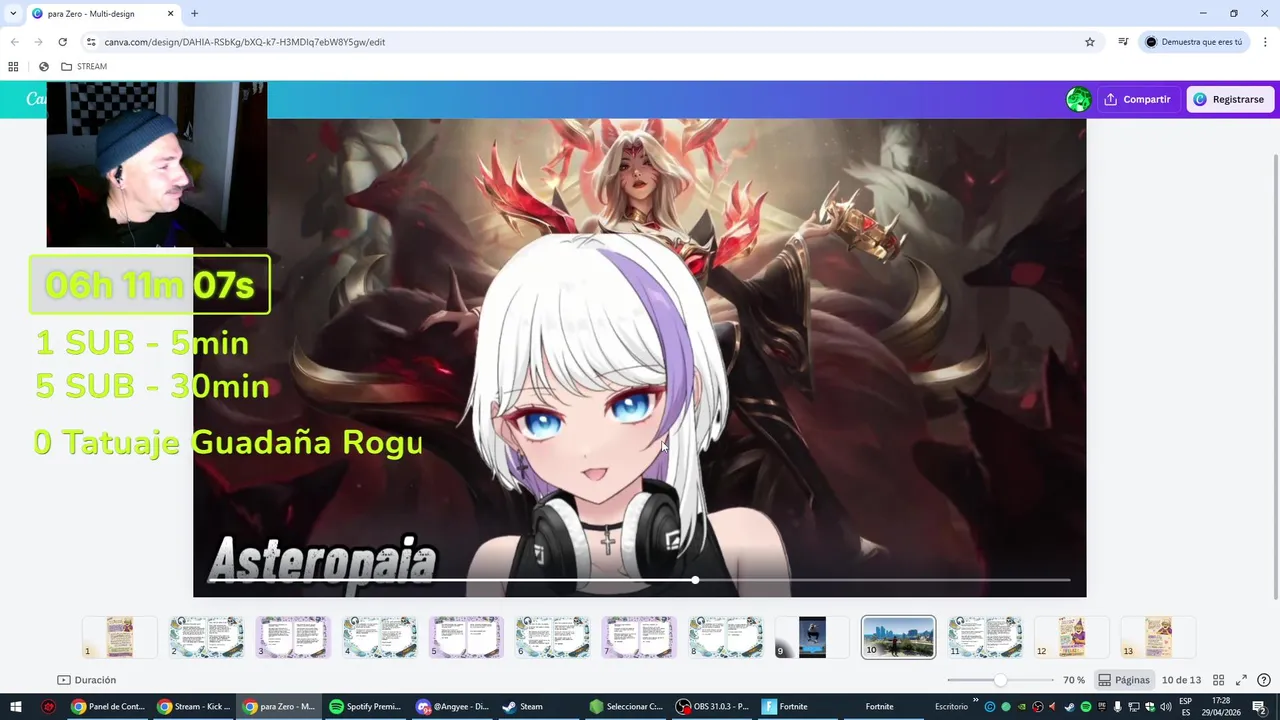This screenshot has width=1280, height=720.
Task: Open the grid view icon
Action: (1218, 680)
